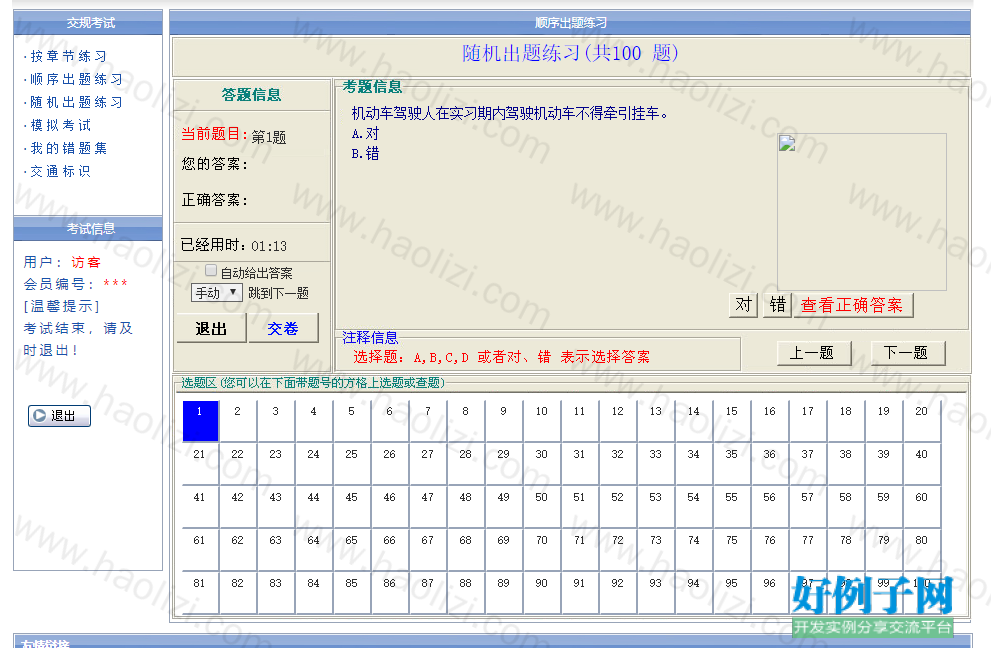Click the 访客 user name

click(x=86, y=262)
